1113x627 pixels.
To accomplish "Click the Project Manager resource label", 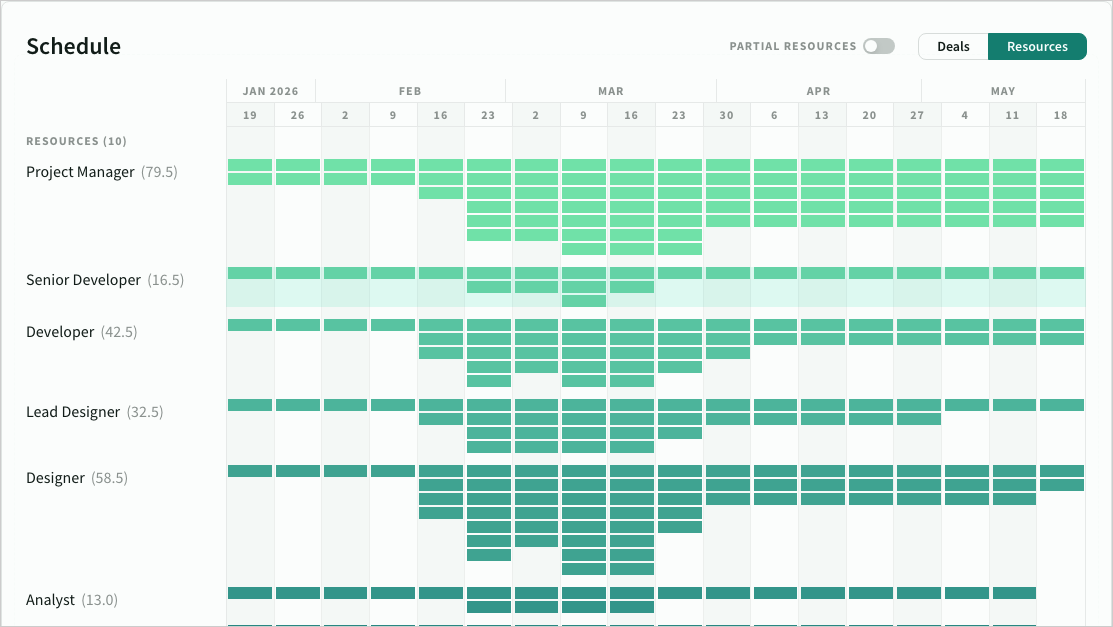I will click(80, 171).
